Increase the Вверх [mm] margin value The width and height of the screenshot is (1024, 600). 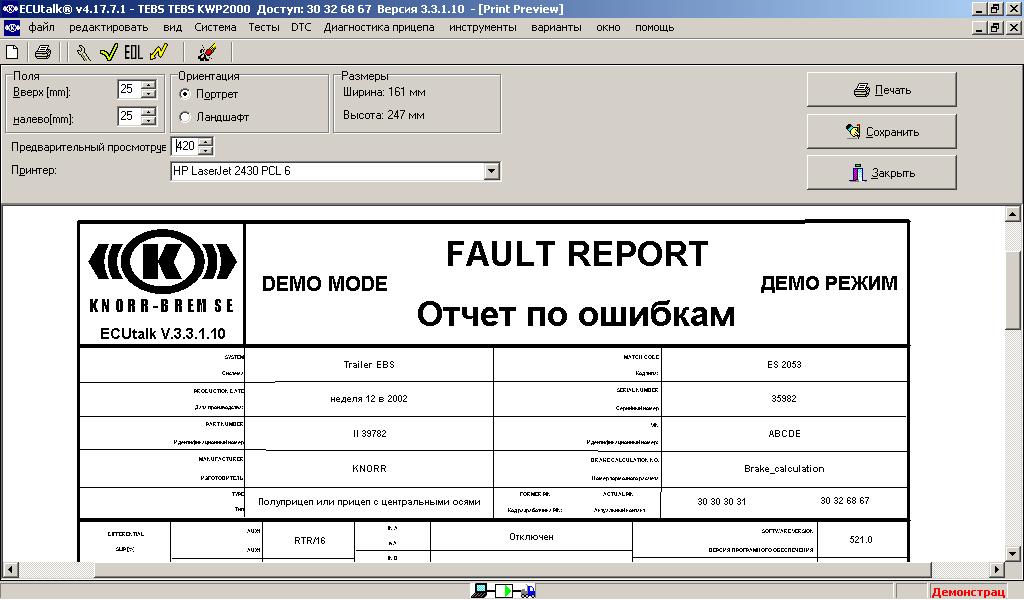(149, 84)
